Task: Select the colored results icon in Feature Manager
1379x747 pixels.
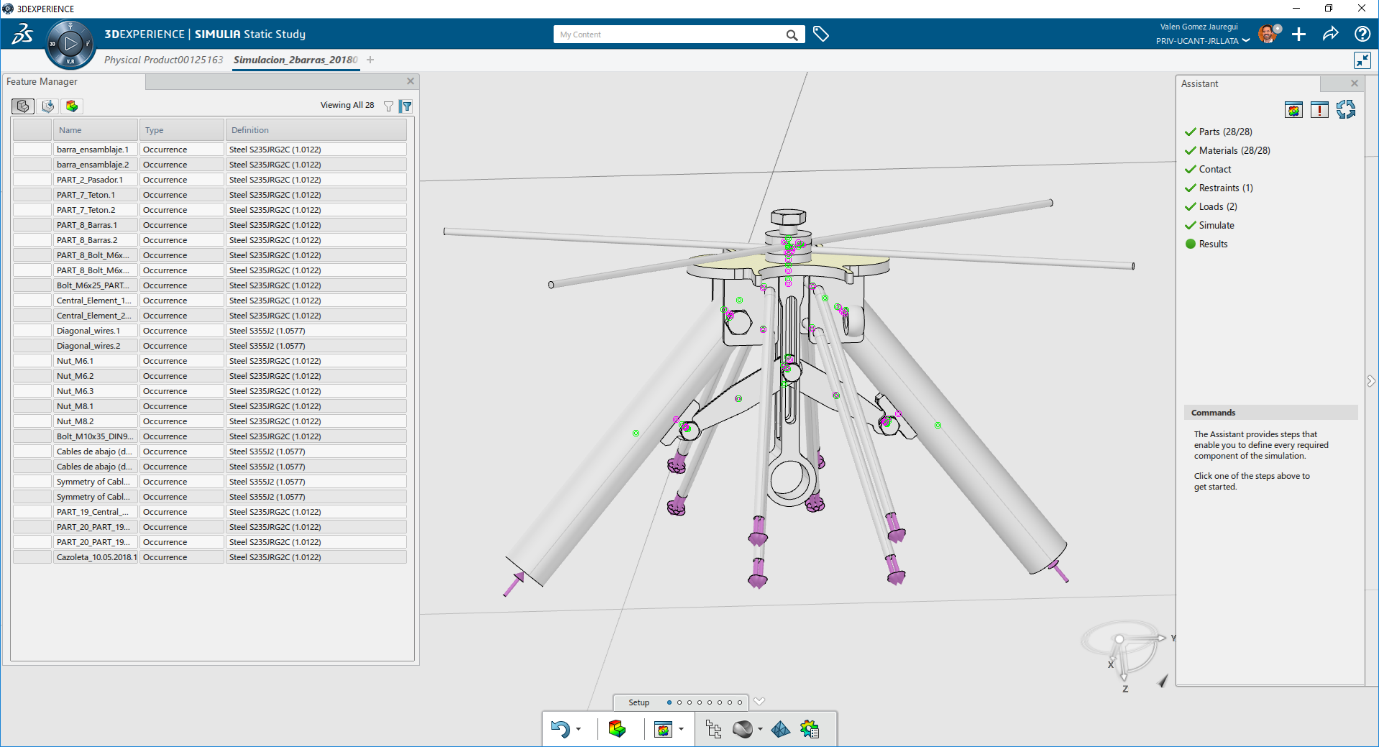Action: coord(72,105)
